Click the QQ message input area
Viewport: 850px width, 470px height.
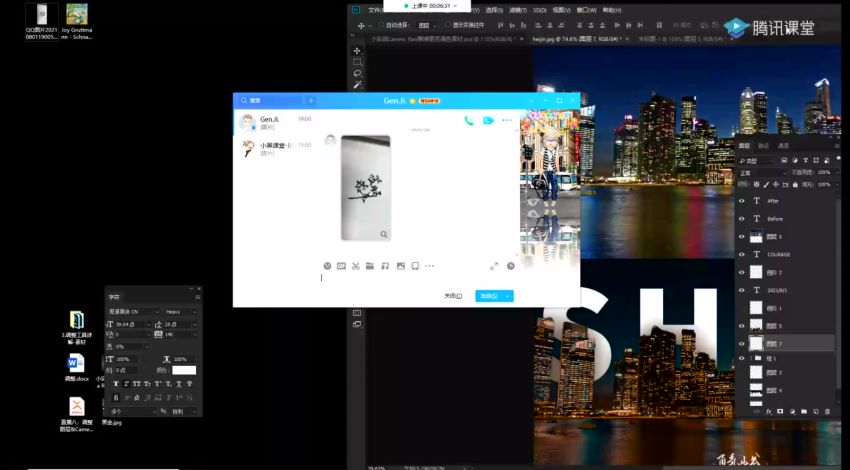417,279
